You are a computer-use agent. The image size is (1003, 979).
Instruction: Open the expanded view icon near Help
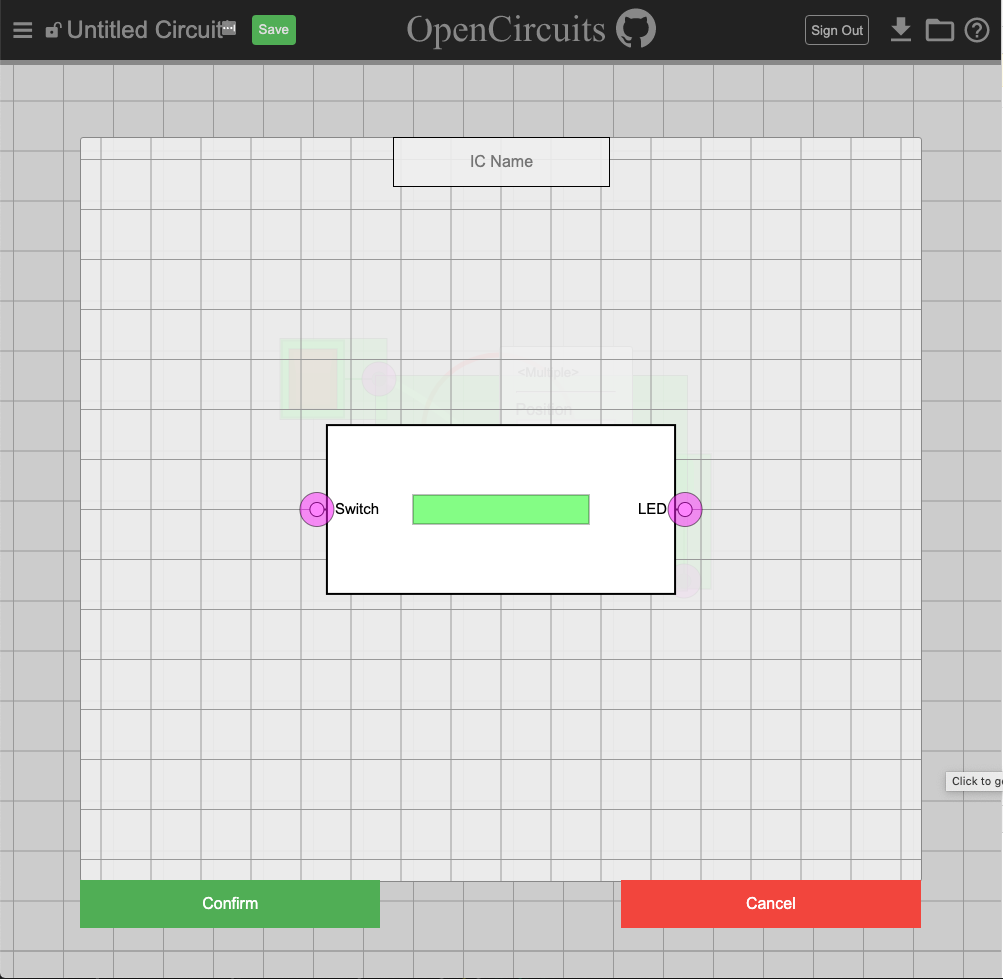(x=939, y=30)
